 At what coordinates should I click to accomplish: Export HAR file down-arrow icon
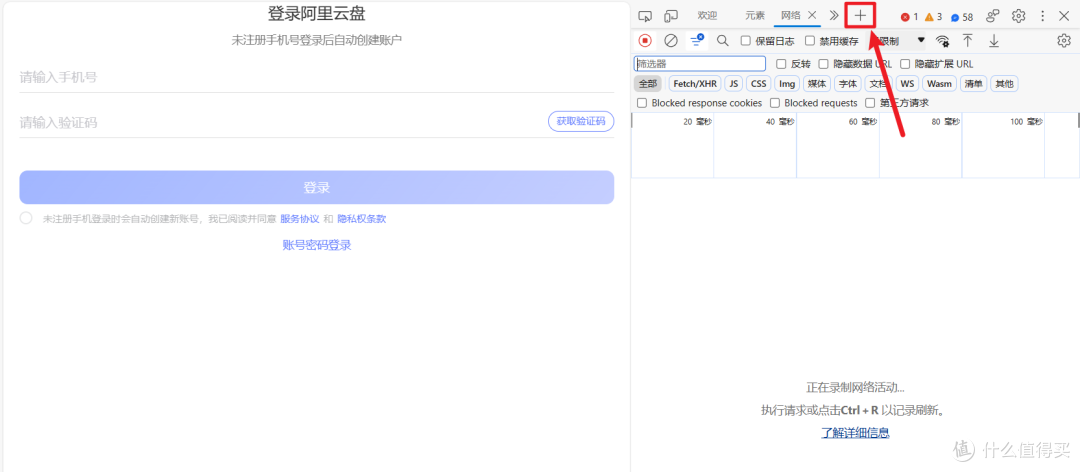[993, 41]
